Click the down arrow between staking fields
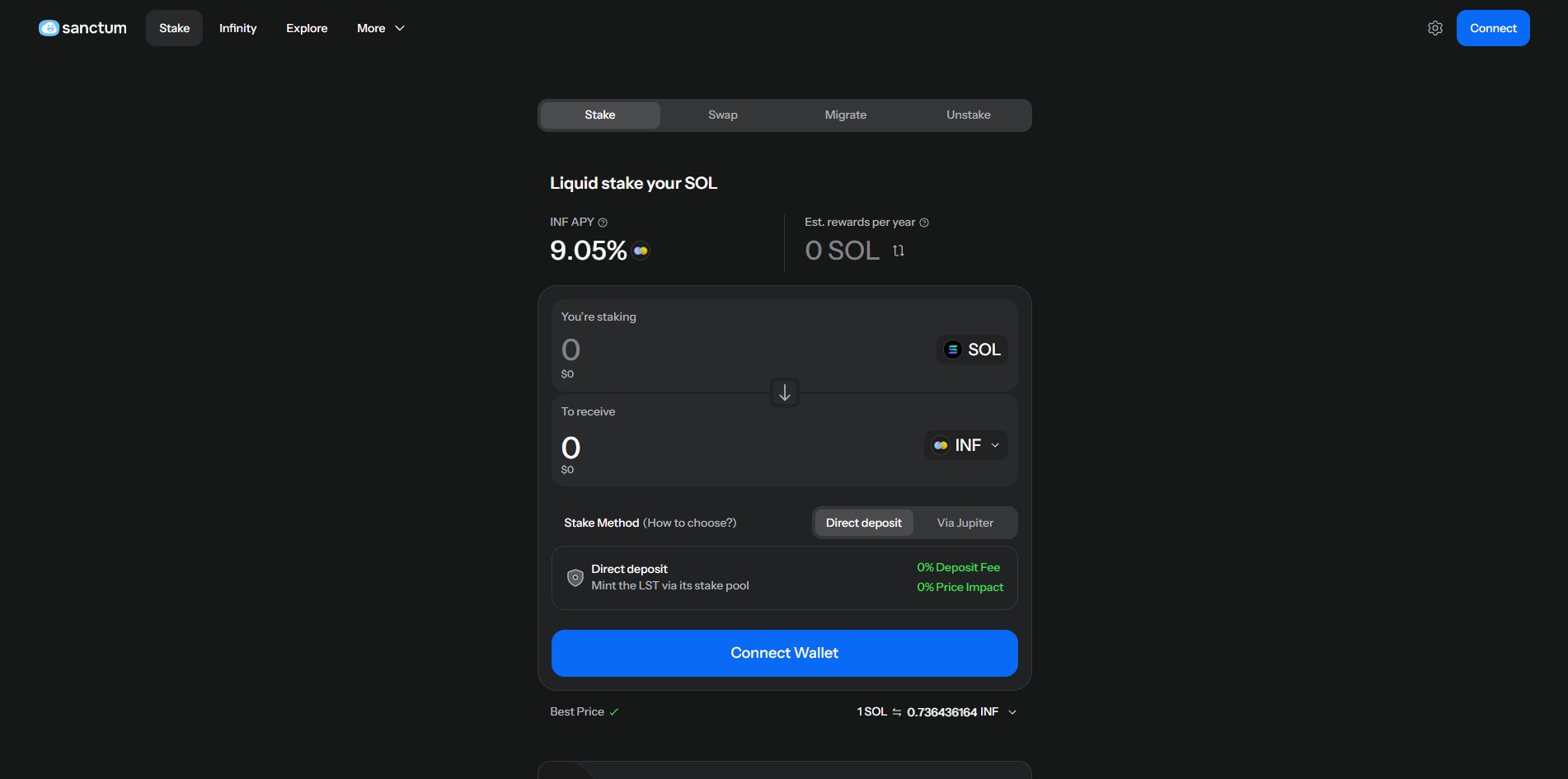This screenshot has height=779, width=1568. [785, 392]
